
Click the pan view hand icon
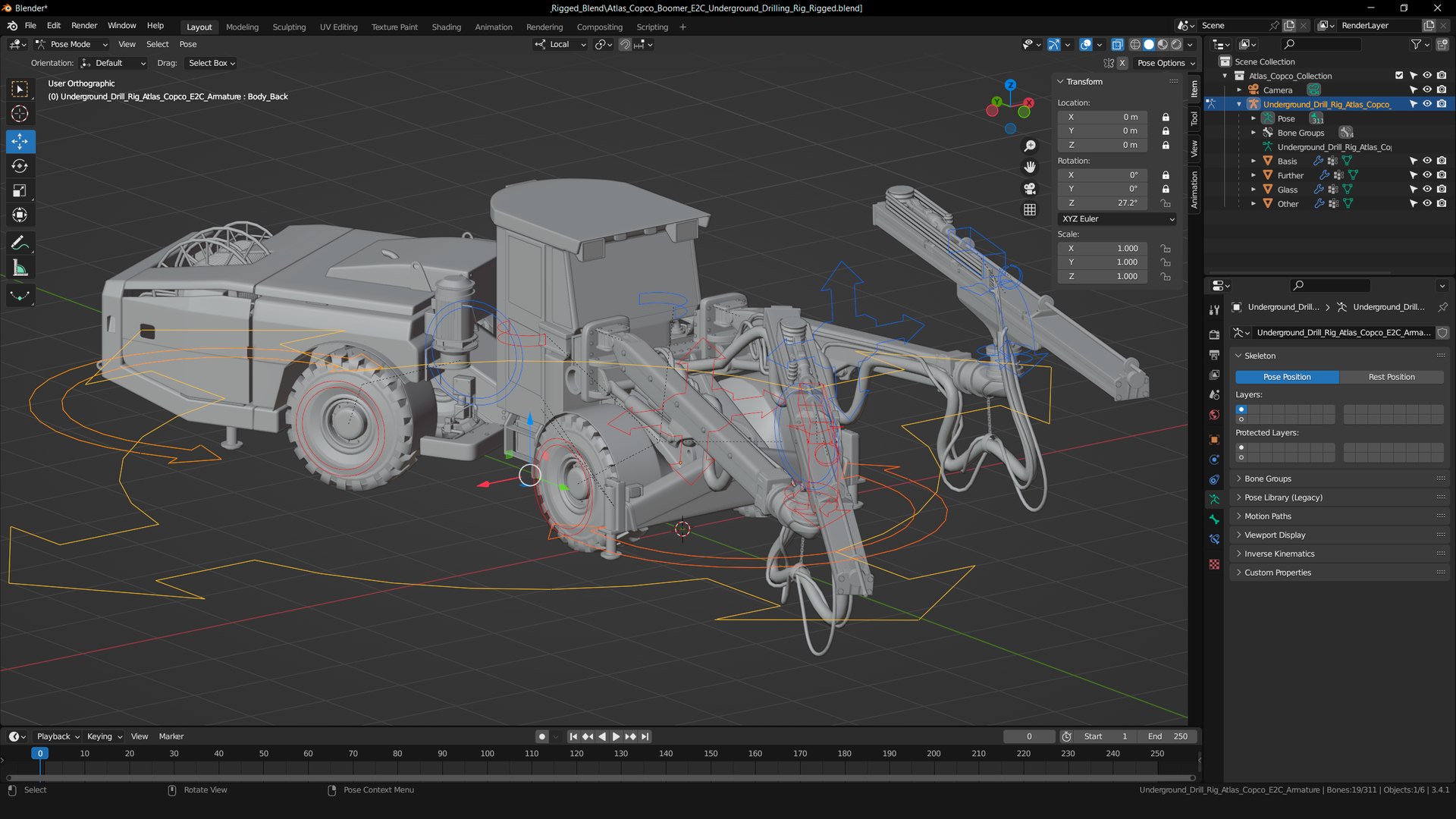[1030, 167]
